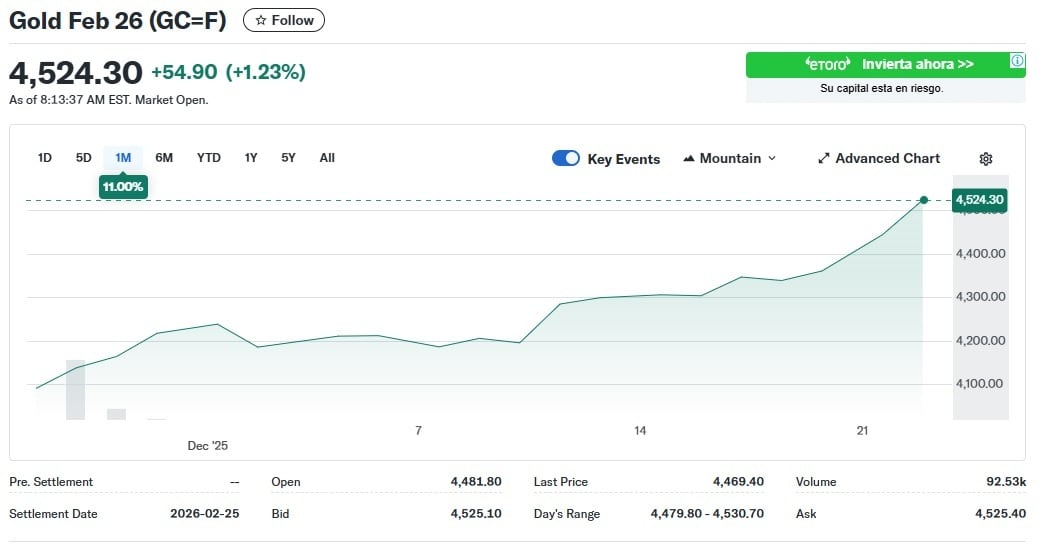The image size is (1039, 549).
Task: Show the All time range
Action: click(x=327, y=158)
